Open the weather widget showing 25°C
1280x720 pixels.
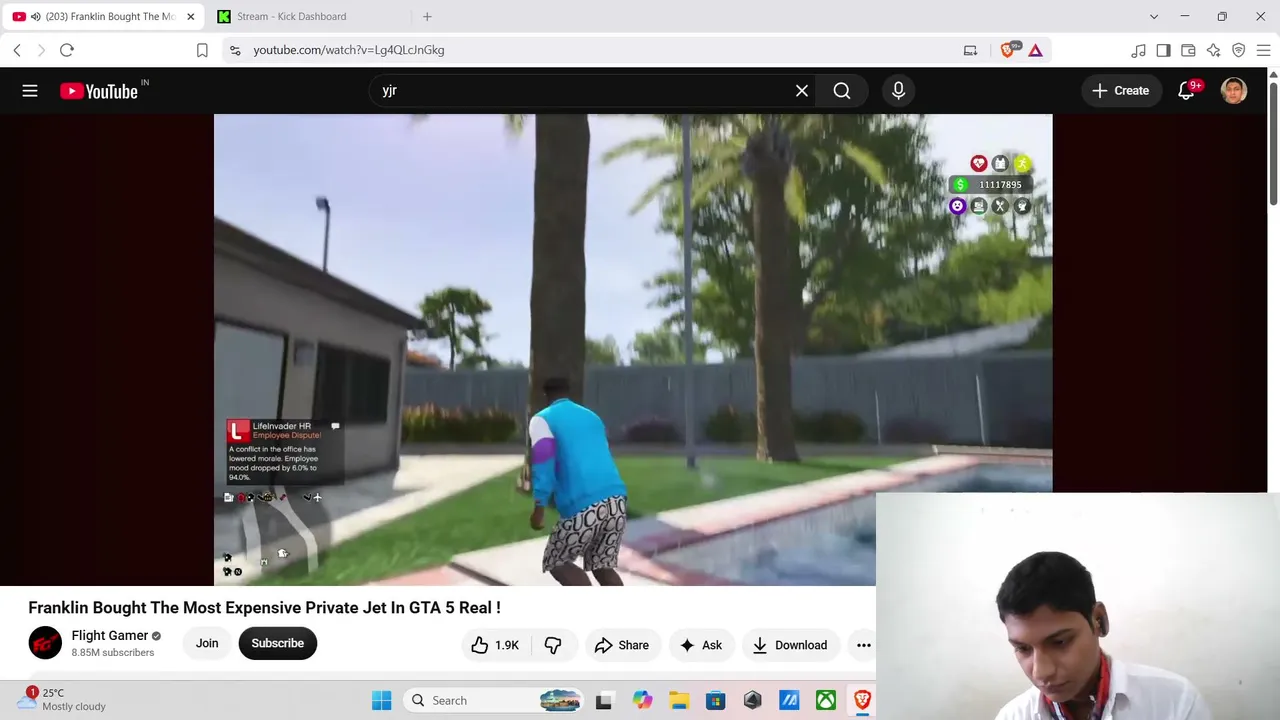pos(62,699)
